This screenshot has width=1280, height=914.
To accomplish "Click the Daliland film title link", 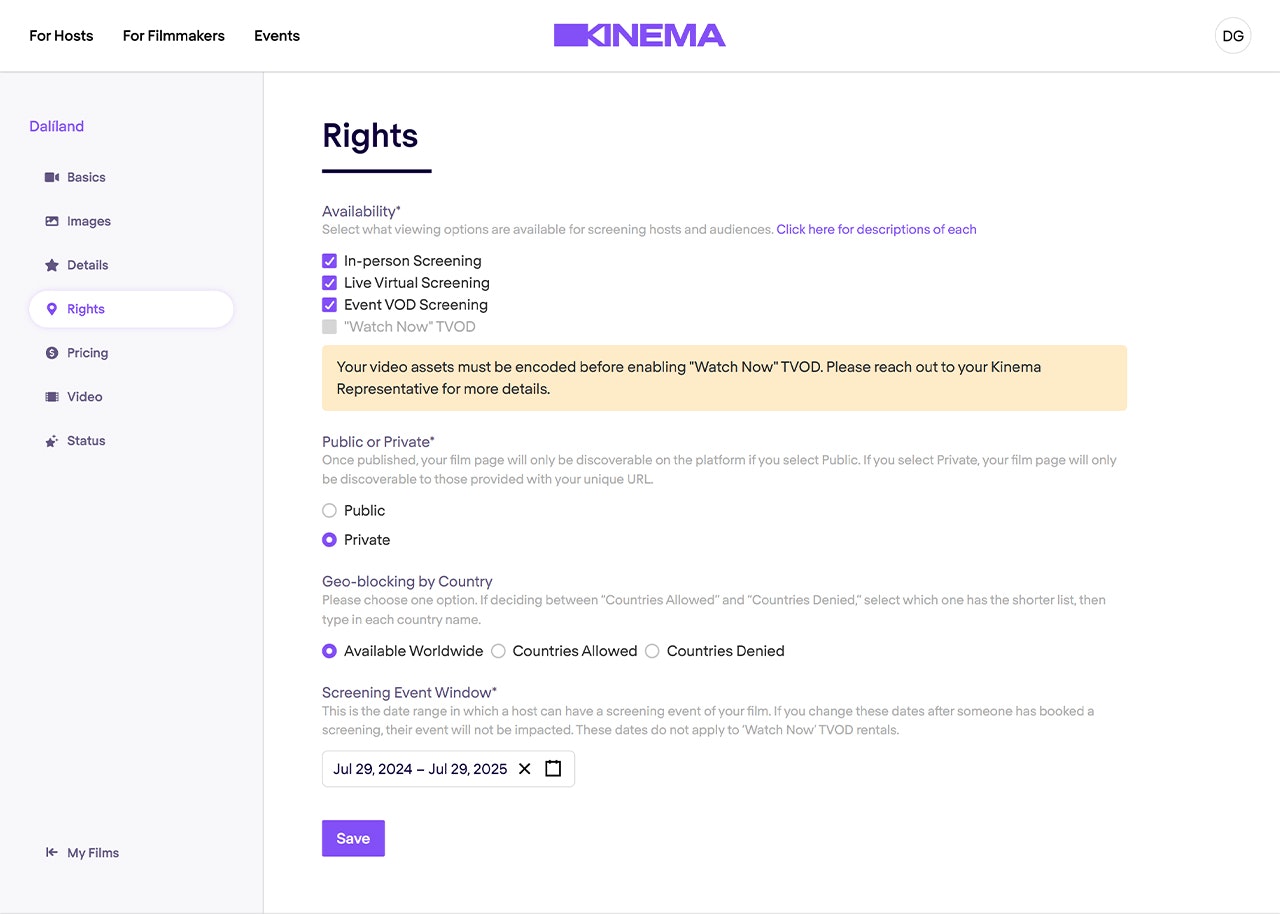I will tap(57, 127).
